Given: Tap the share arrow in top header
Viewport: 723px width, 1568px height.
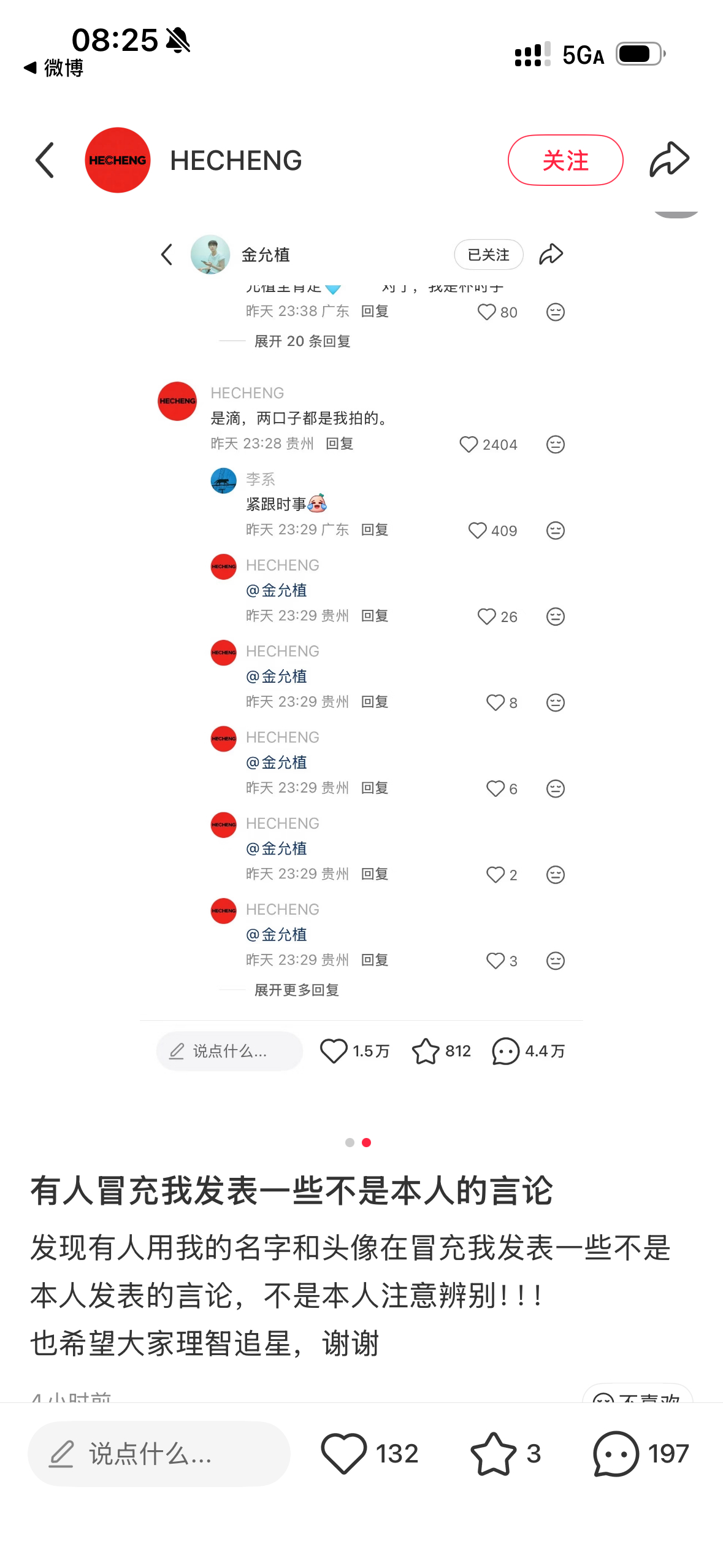Looking at the screenshot, I should click(669, 159).
